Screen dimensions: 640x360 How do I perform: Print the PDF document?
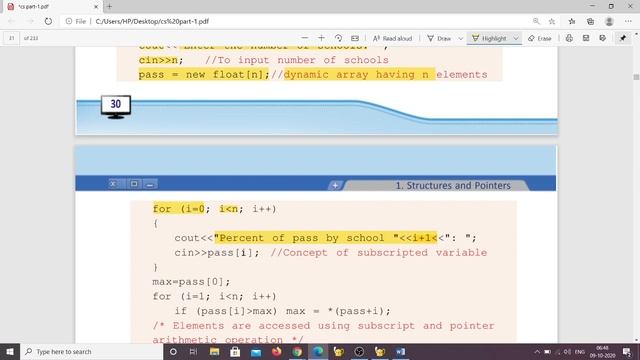pos(569,38)
